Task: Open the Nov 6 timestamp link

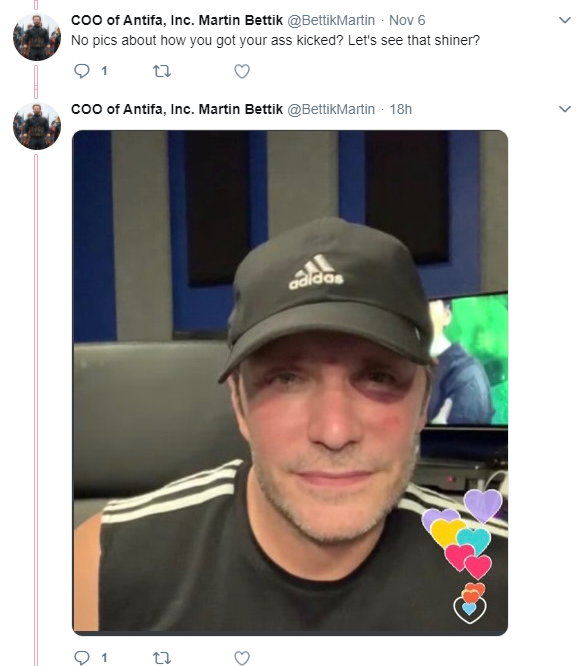Action: tap(407, 20)
